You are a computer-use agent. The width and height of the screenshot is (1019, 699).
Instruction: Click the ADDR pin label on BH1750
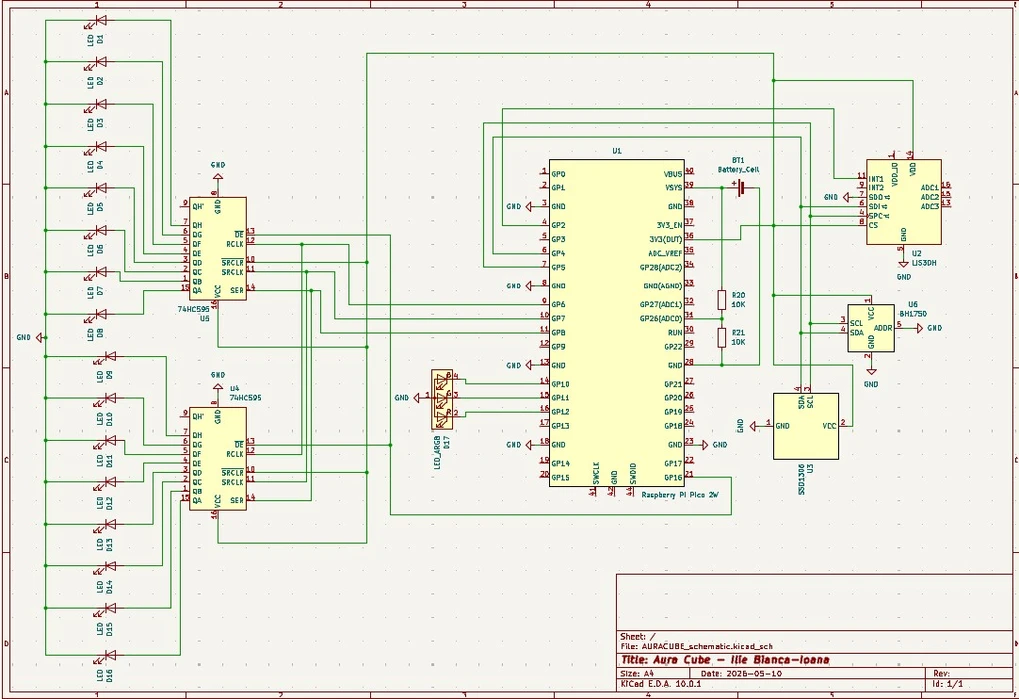(883, 328)
